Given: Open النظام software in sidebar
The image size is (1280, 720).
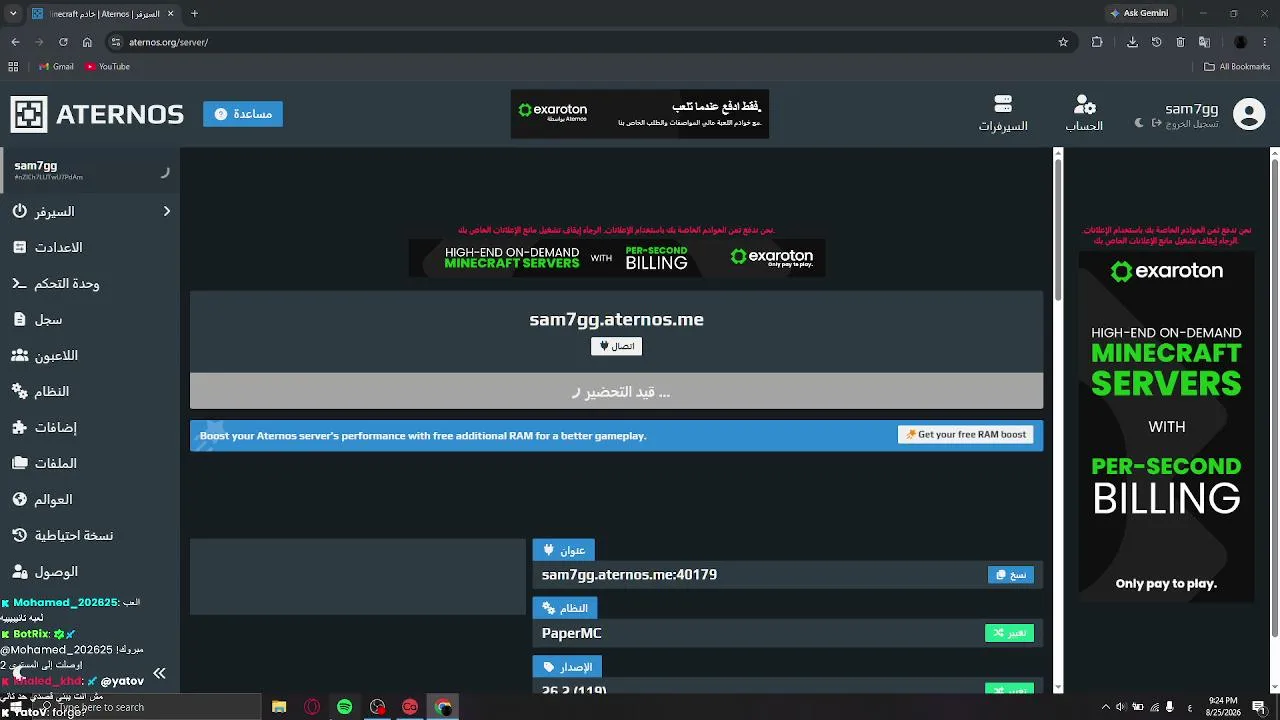Looking at the screenshot, I should click(x=41, y=392).
